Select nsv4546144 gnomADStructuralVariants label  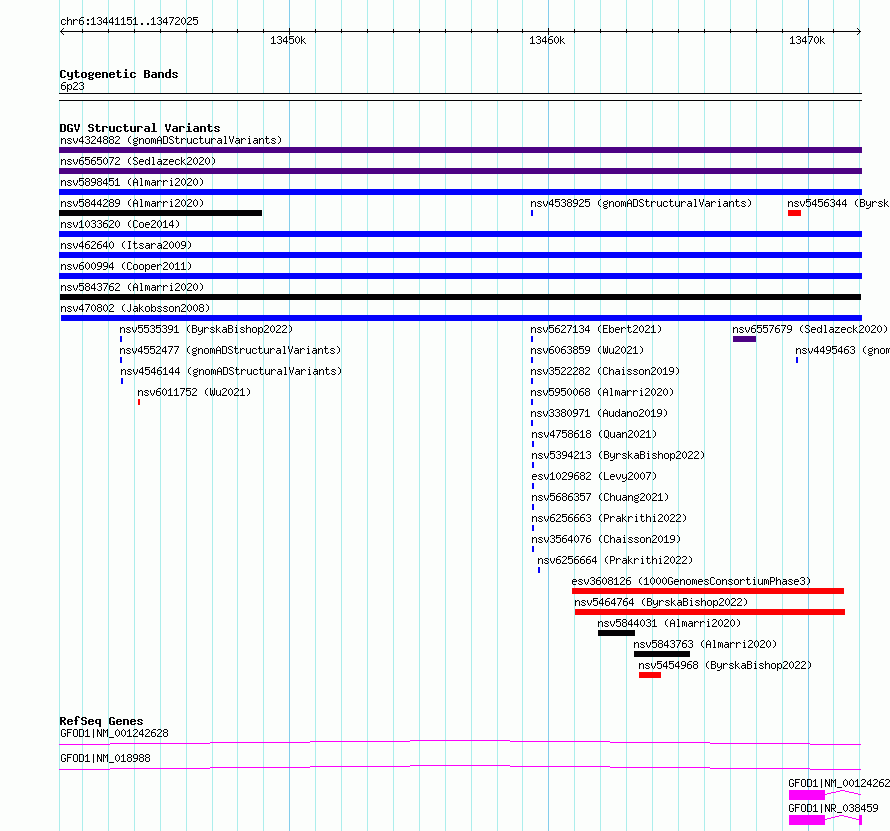point(231,371)
